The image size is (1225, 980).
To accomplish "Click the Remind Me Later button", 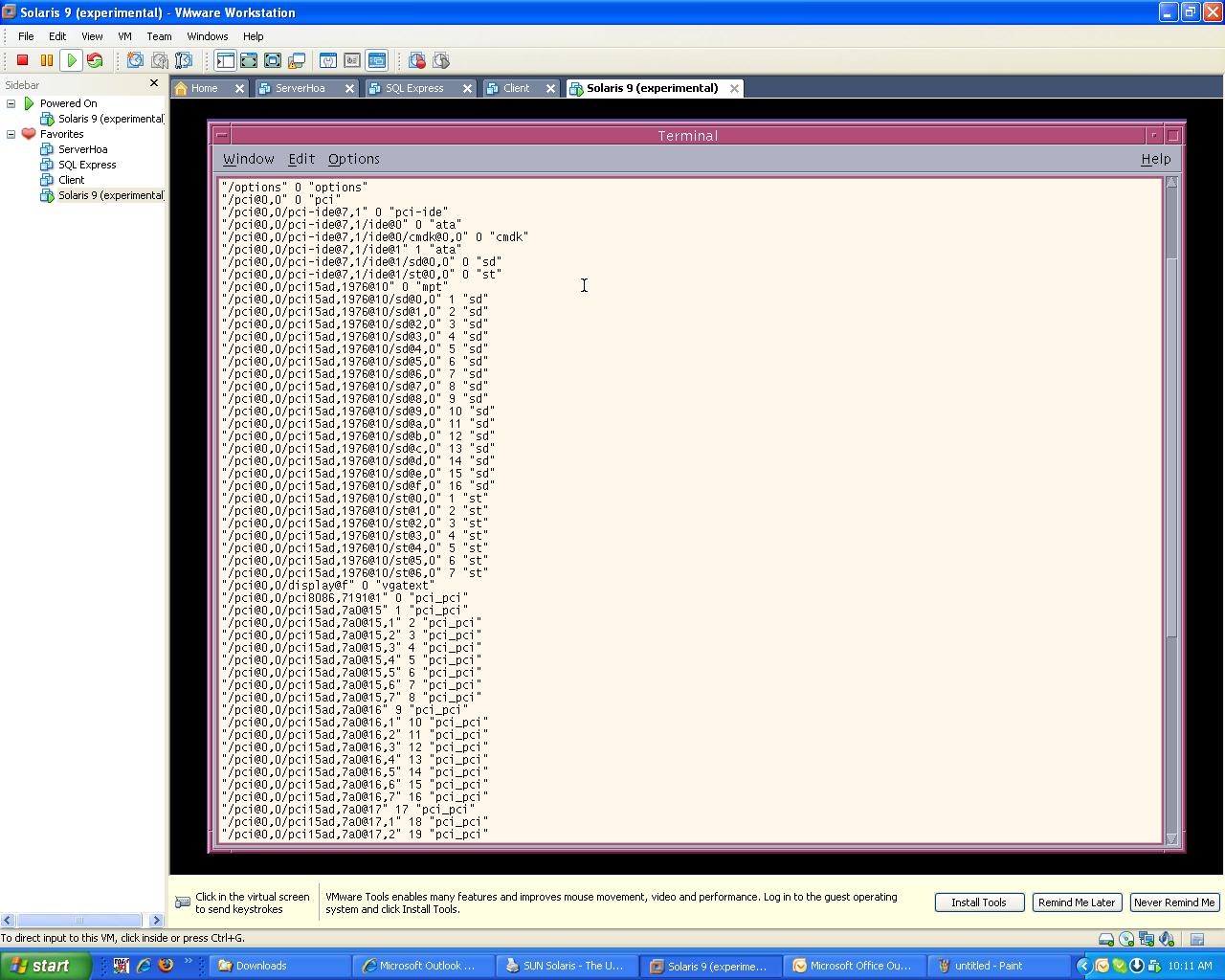I will (x=1077, y=902).
